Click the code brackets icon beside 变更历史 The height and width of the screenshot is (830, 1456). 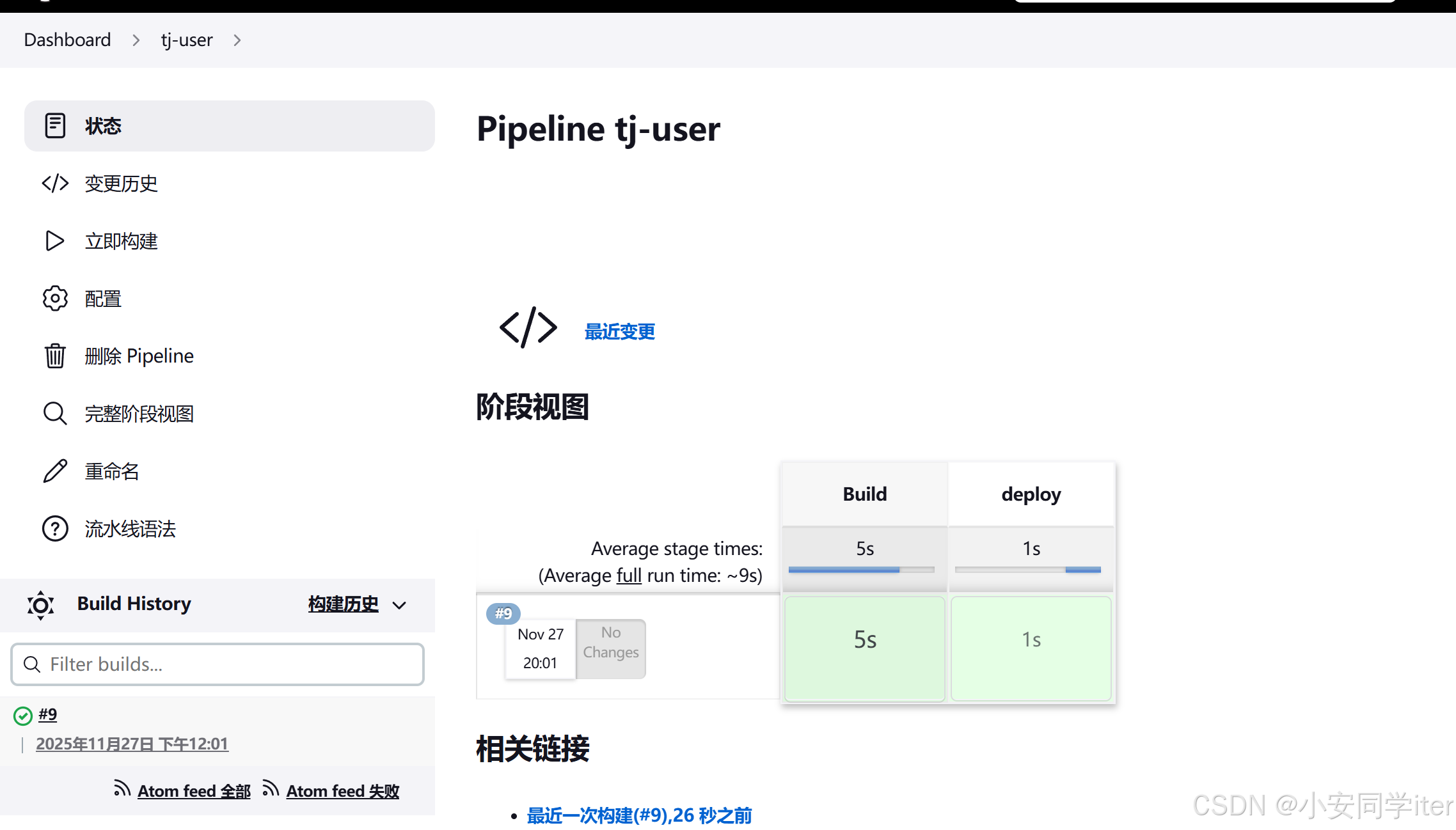click(x=55, y=184)
